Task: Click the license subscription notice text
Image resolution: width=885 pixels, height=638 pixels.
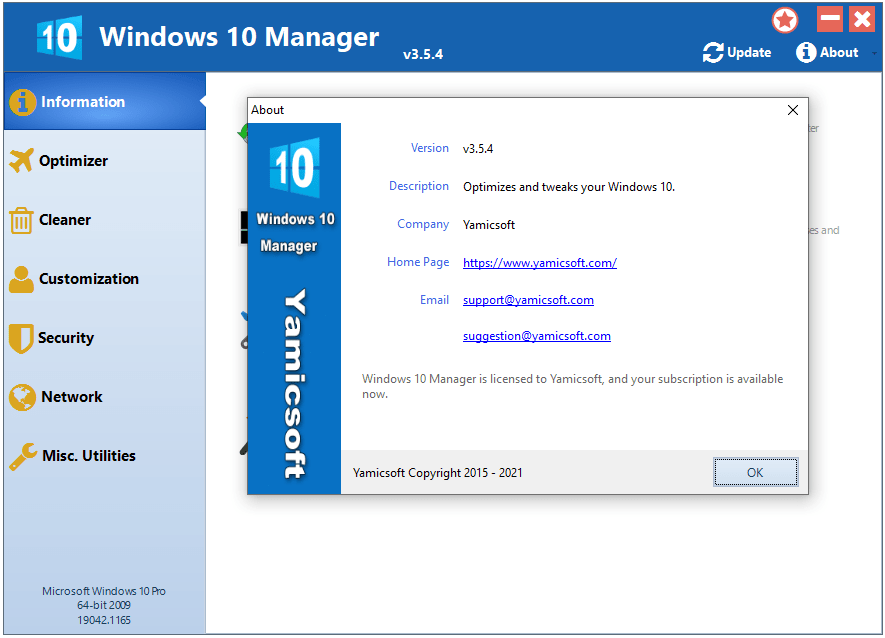Action: pos(572,387)
